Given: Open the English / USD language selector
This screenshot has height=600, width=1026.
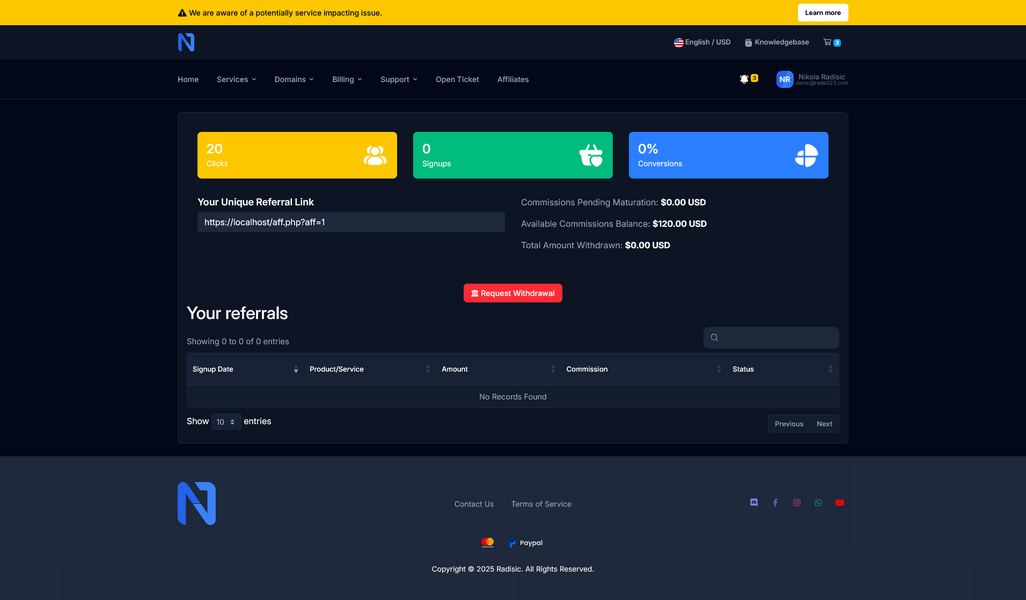Looking at the screenshot, I should tap(702, 42).
